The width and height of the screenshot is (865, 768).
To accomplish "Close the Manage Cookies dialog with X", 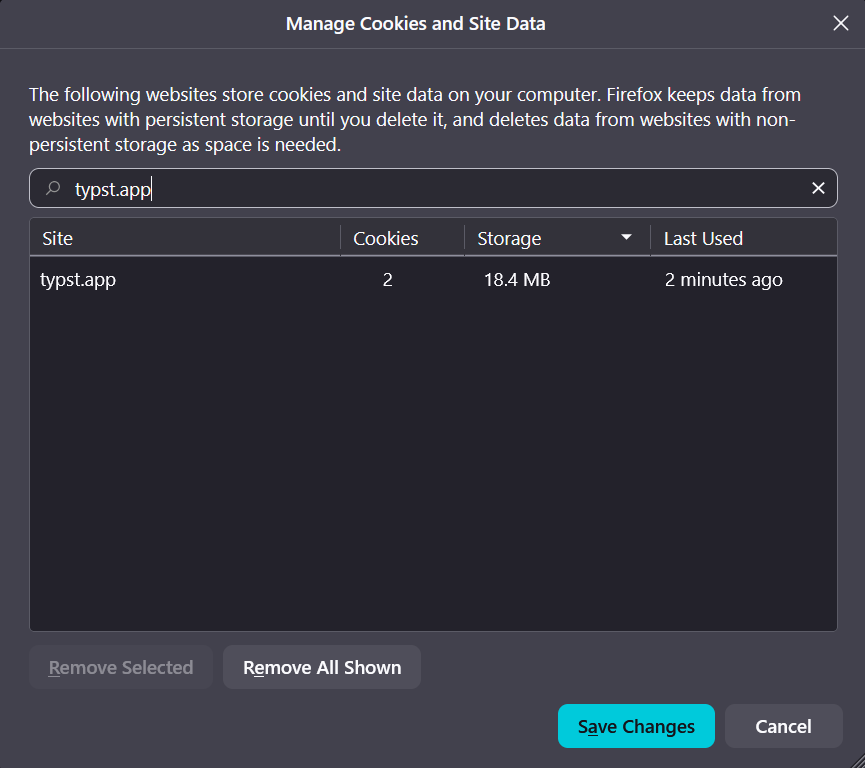I will pyautogui.click(x=841, y=23).
